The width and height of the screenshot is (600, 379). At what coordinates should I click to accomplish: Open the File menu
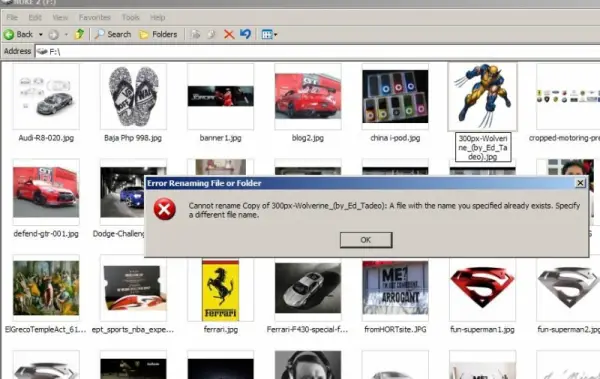coord(12,17)
